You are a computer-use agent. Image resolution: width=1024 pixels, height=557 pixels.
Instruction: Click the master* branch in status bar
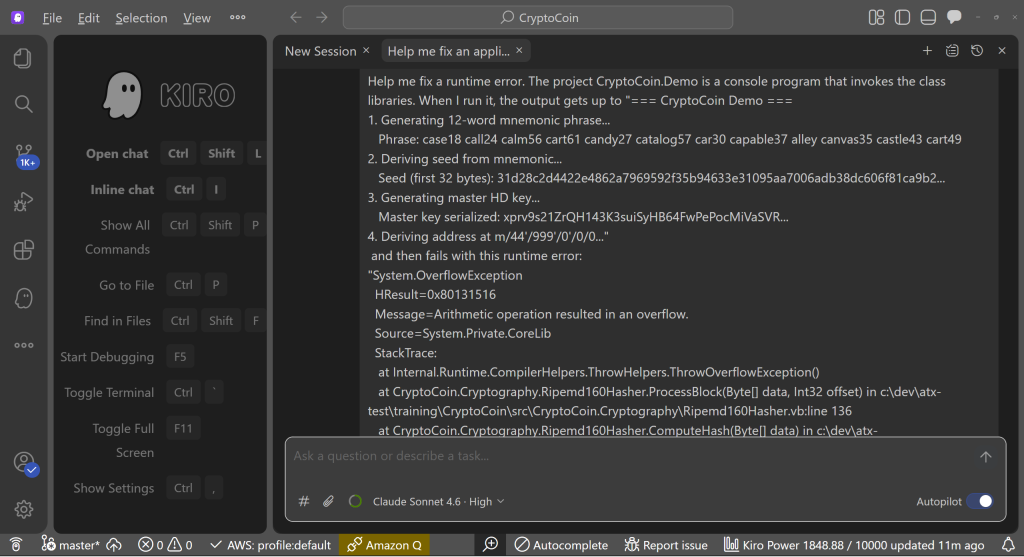[x=71, y=545]
